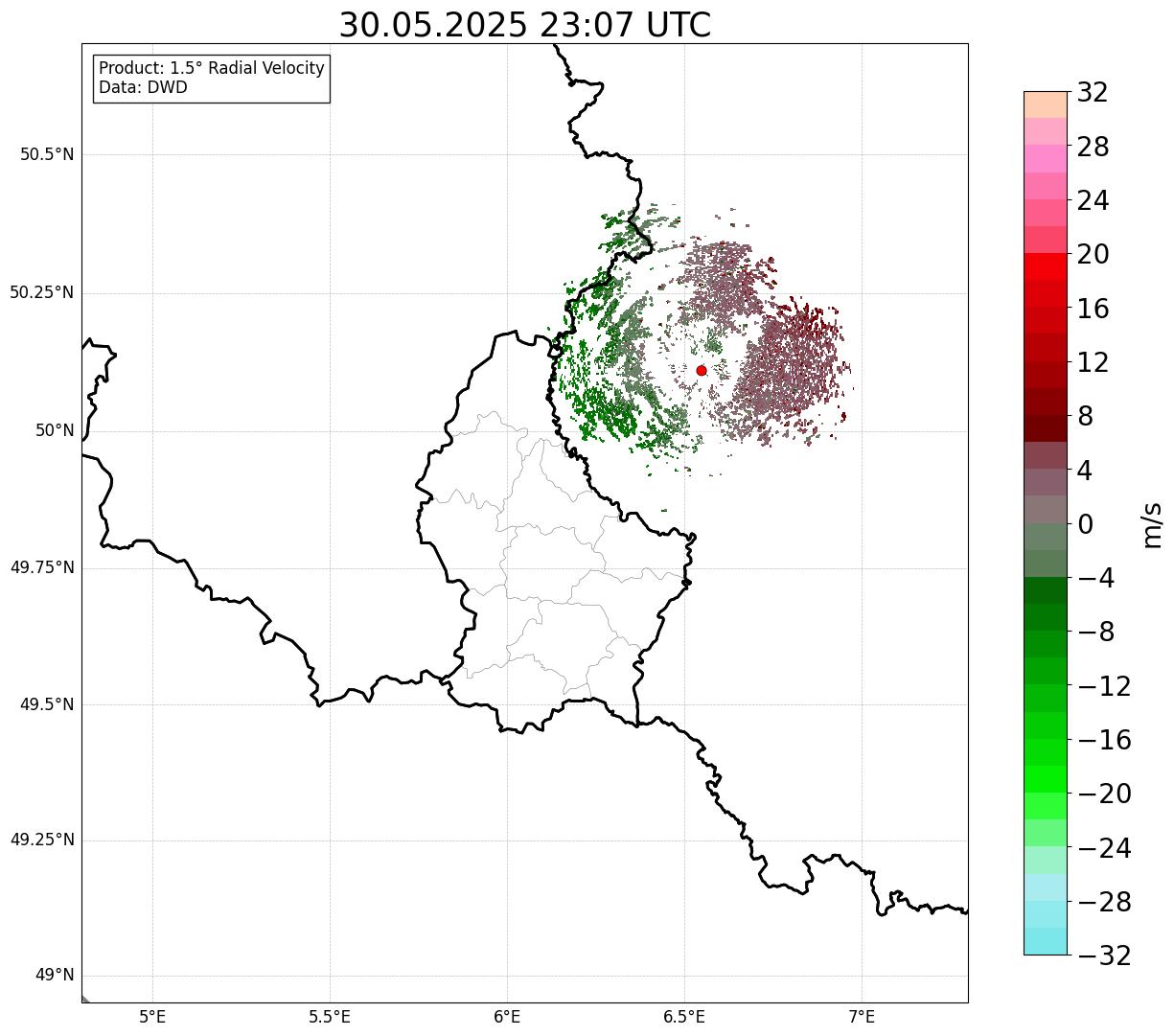Click the title 30.05.2025 23:07 UTC
Screen dimensions: 1174x1036
[525, 25]
